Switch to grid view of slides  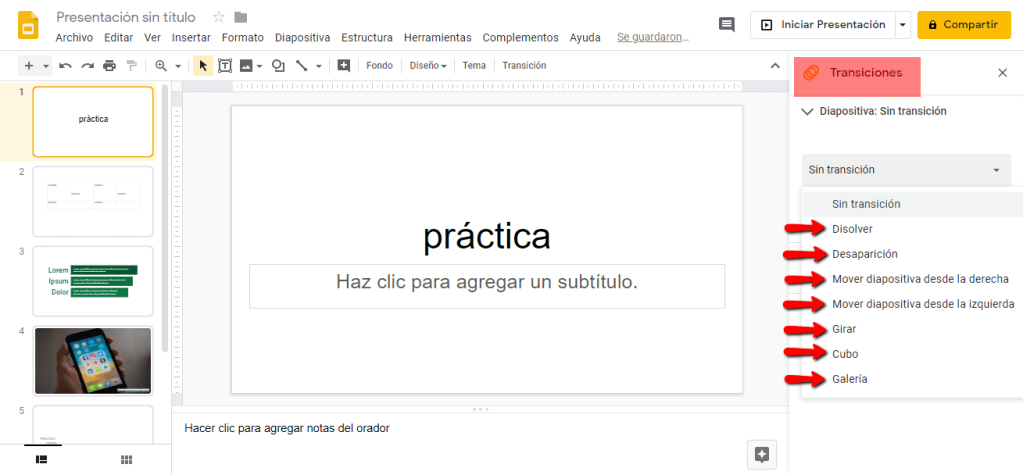coord(126,459)
